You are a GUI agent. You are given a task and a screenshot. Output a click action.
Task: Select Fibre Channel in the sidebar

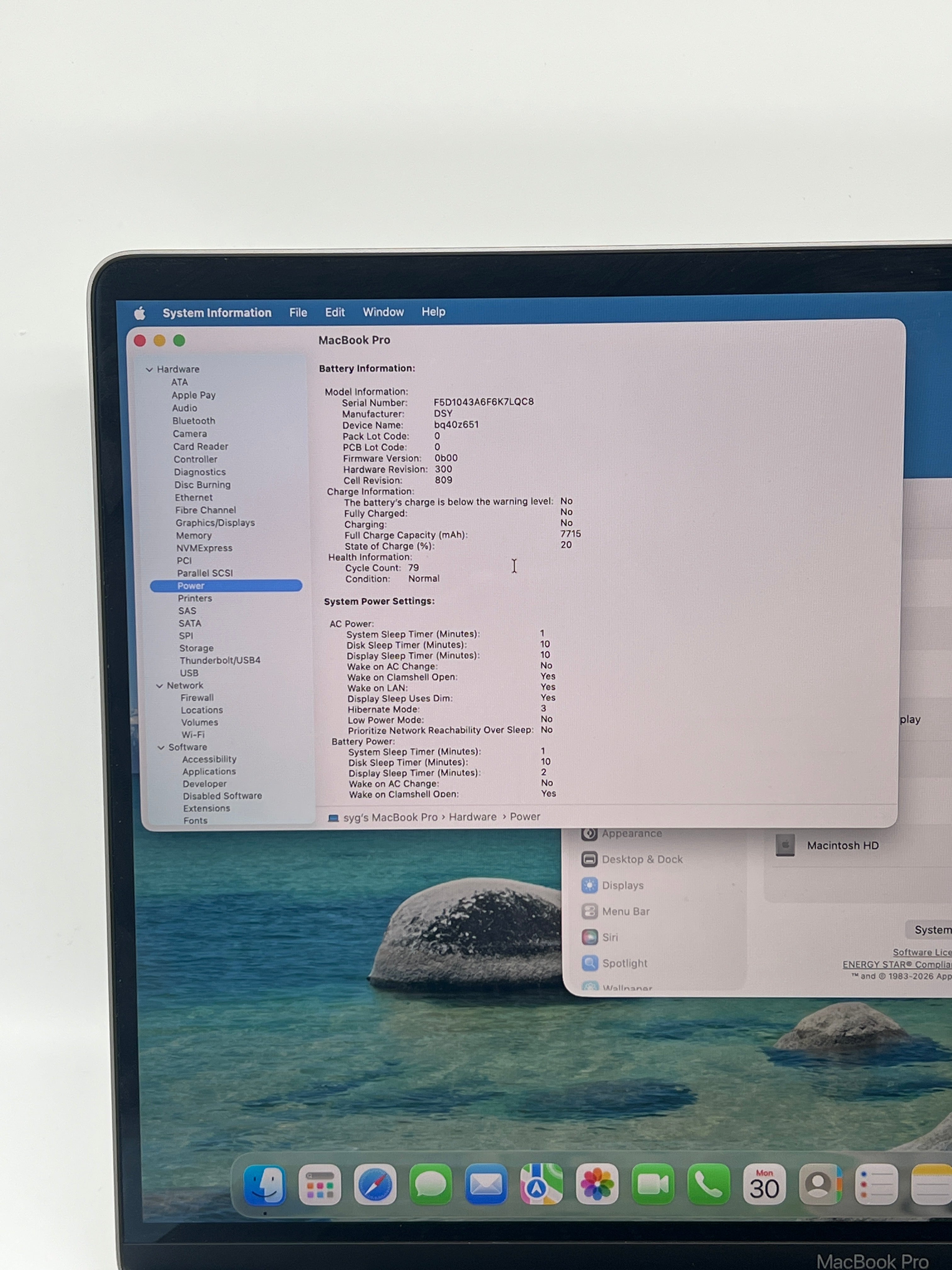tap(206, 510)
